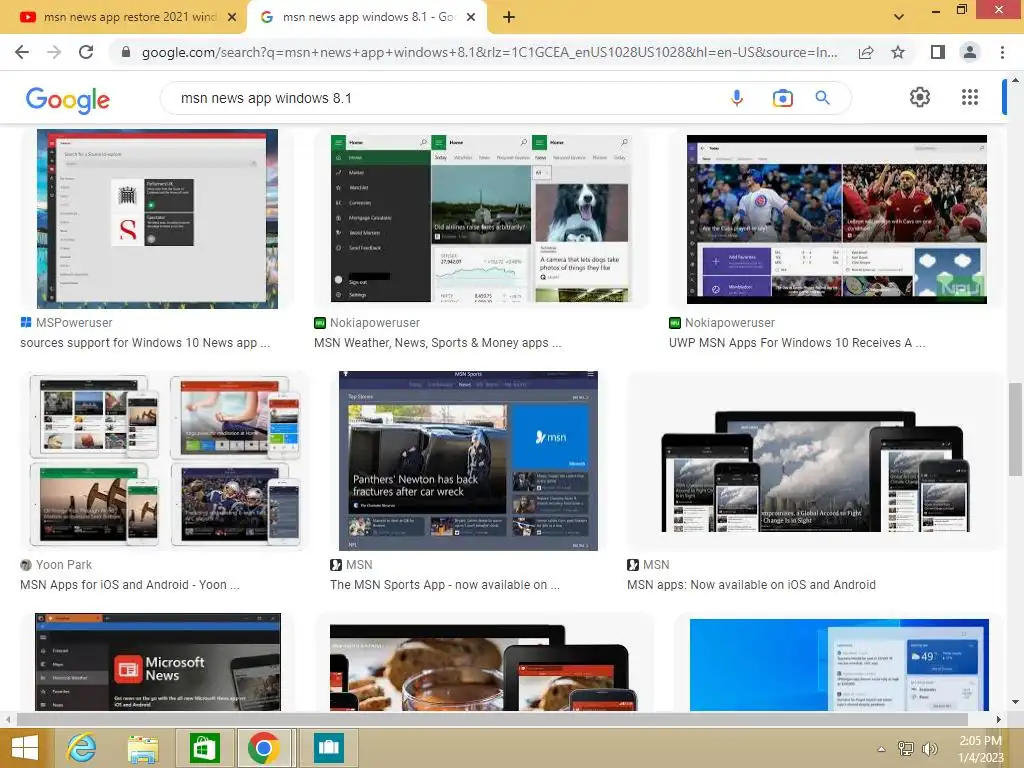
Task: Open the Yoon Park source link
Action: pos(56,565)
